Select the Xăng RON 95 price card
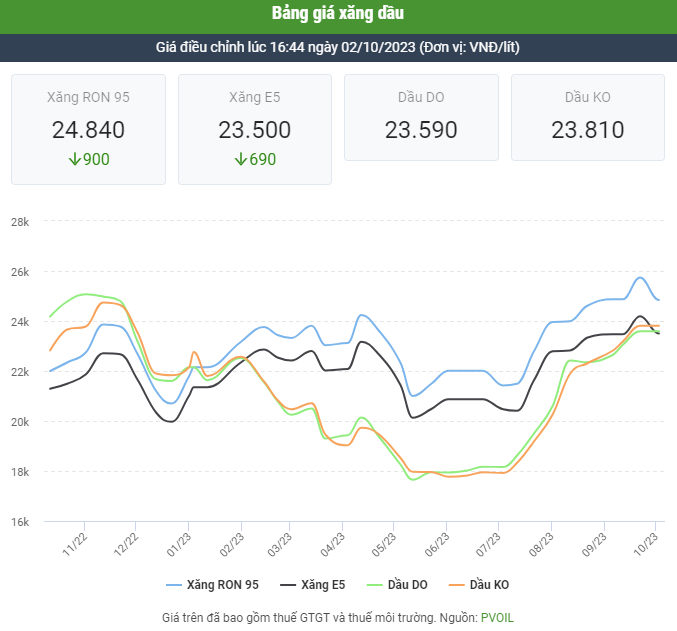 coord(88,128)
